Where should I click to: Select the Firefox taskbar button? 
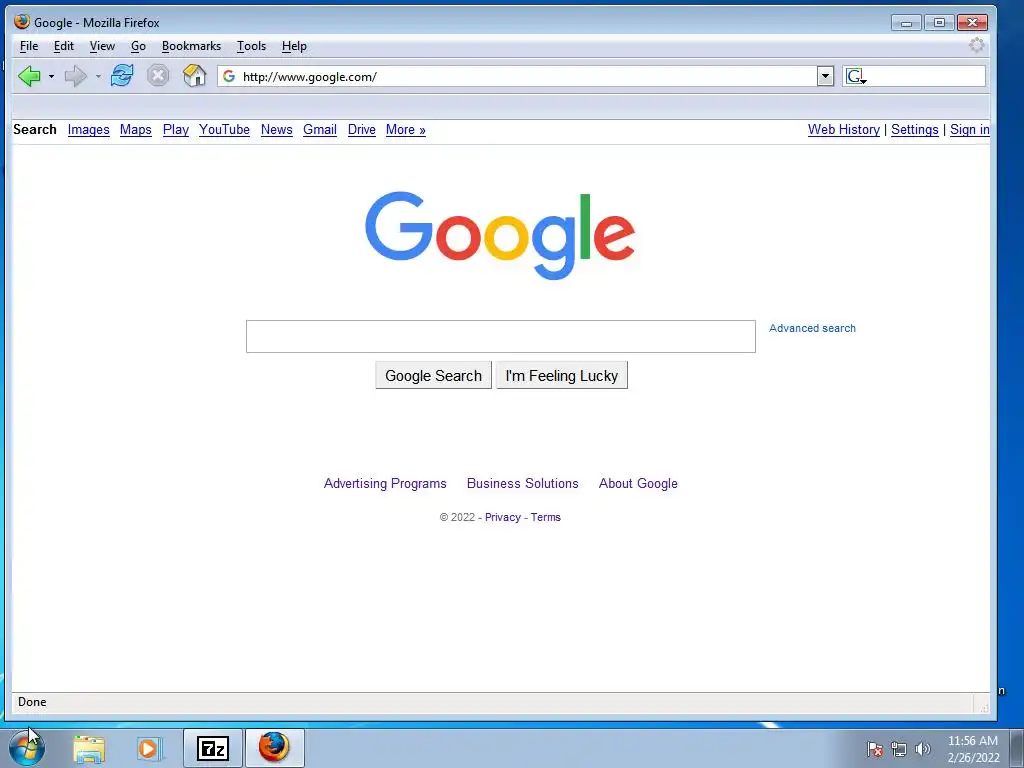pos(274,748)
